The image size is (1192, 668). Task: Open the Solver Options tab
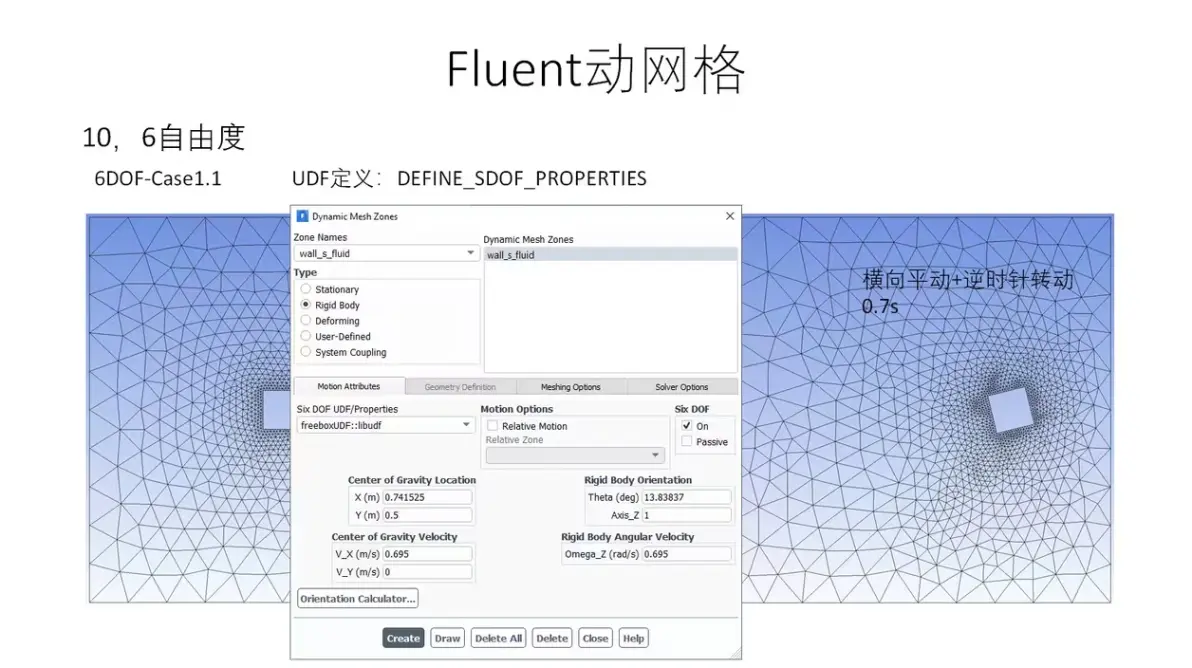click(682, 387)
